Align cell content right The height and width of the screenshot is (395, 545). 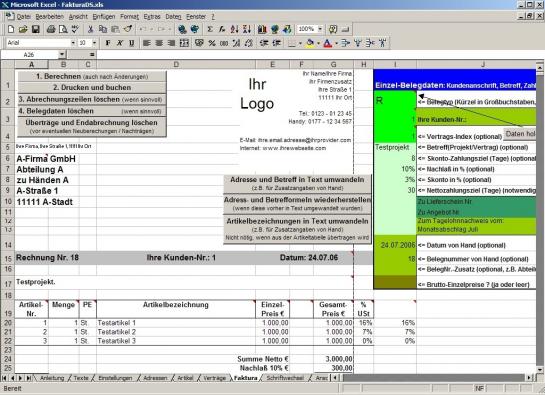pyautogui.click(x=171, y=43)
